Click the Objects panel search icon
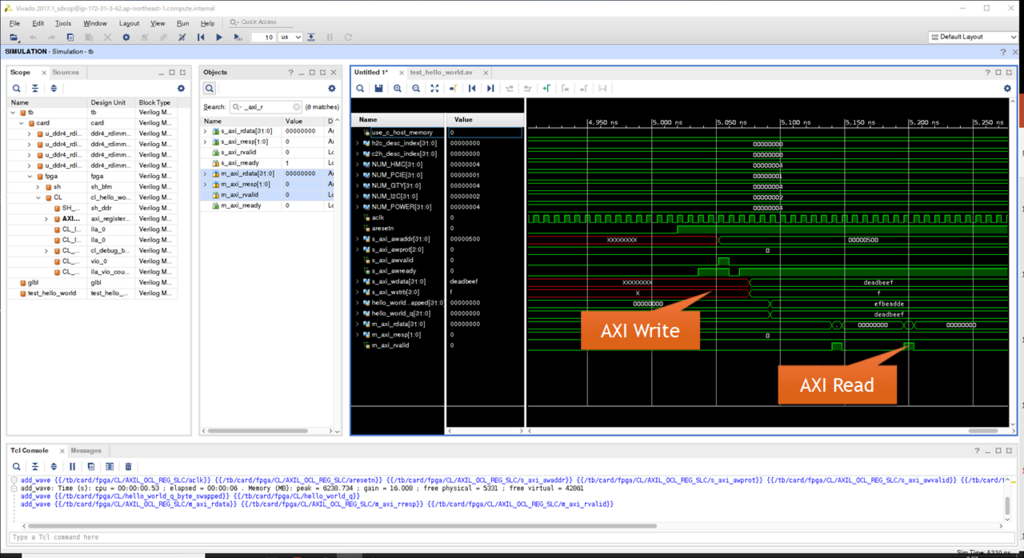This screenshot has height=558, width=1024. 209,88
